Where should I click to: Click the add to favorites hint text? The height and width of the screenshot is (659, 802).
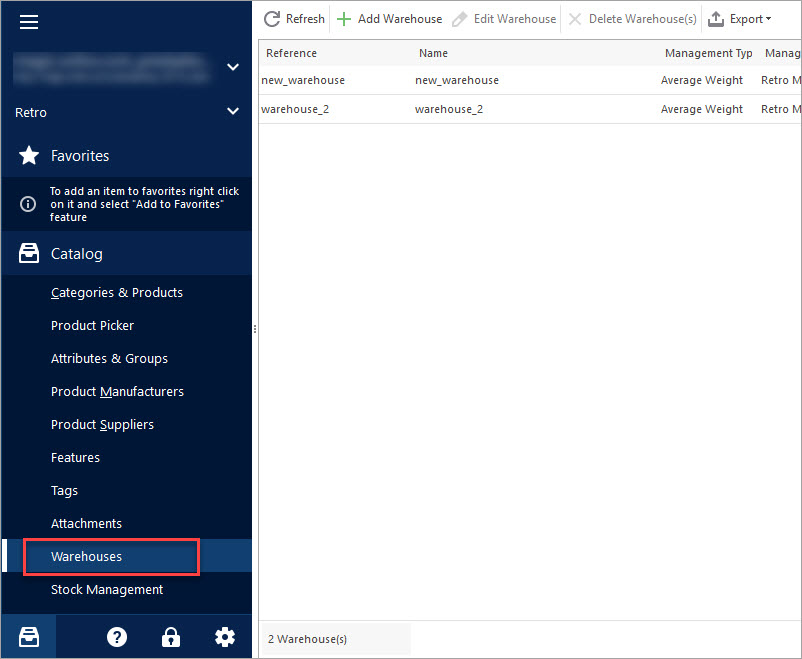(x=144, y=204)
